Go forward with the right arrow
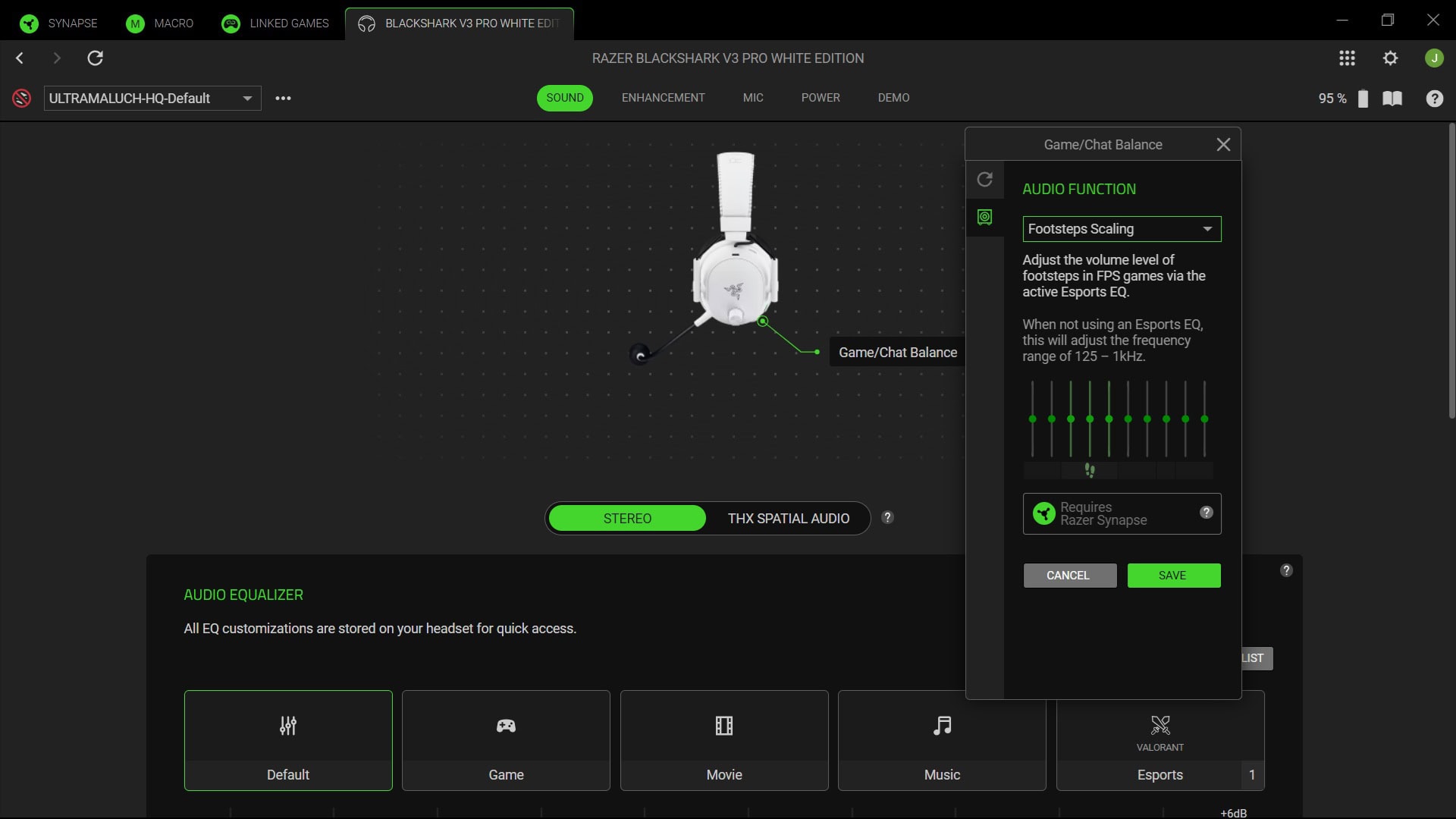Viewport: 1456px width, 819px height. [x=57, y=58]
